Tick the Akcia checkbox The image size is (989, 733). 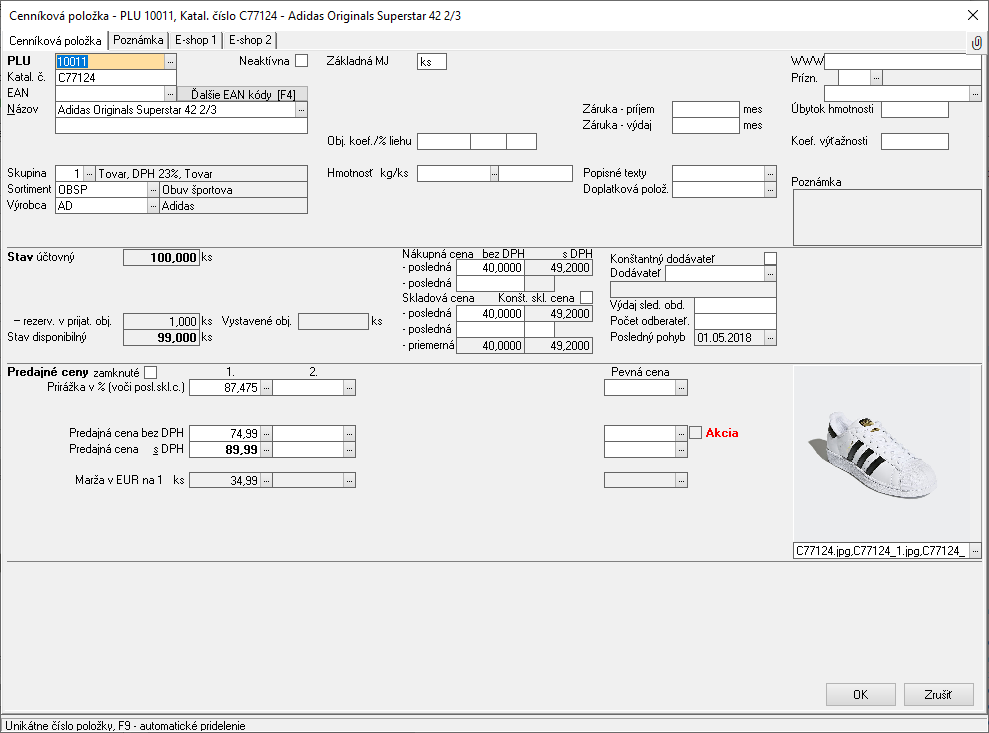click(x=696, y=433)
